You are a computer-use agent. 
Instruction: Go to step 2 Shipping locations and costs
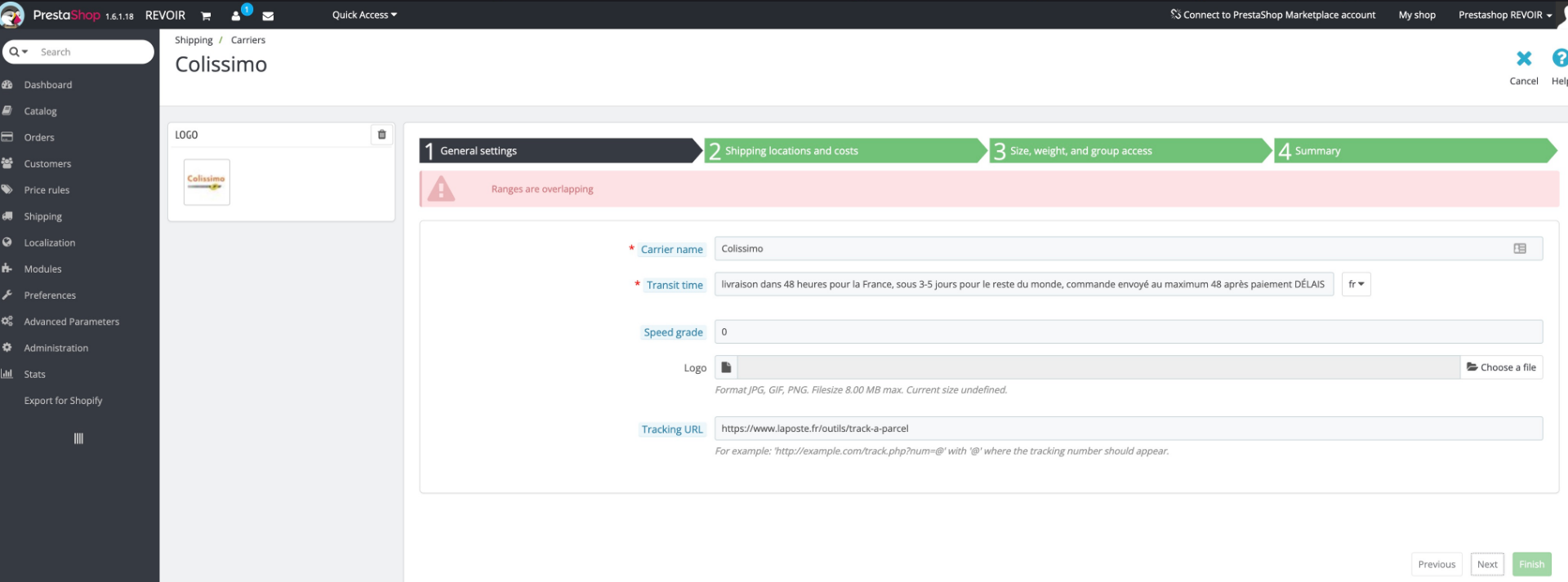coord(845,151)
